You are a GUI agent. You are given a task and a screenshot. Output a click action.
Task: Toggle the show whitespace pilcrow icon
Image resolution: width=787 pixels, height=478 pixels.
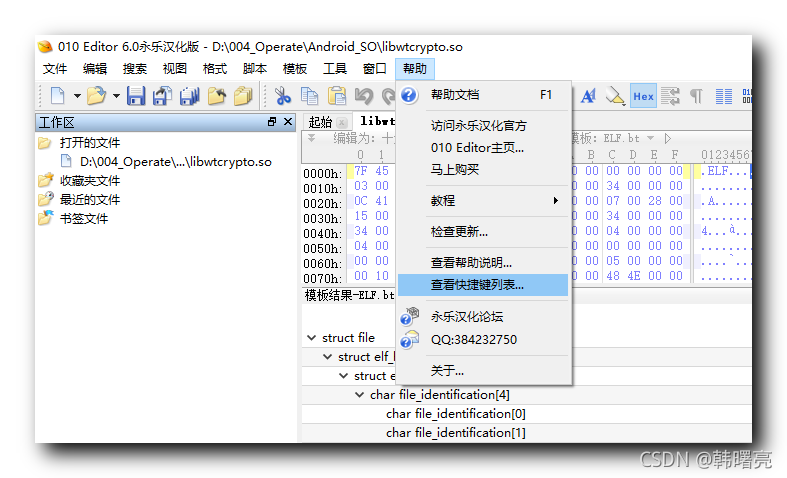point(696,95)
